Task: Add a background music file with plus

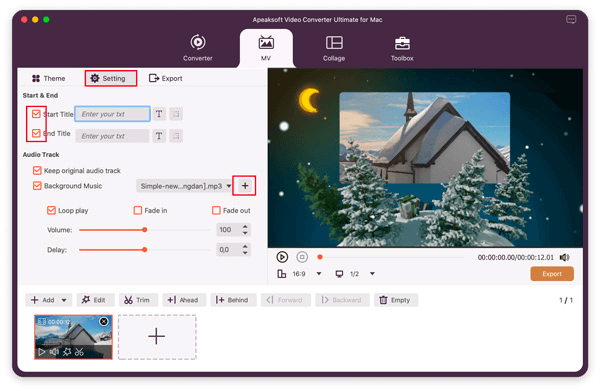Action: (x=245, y=186)
